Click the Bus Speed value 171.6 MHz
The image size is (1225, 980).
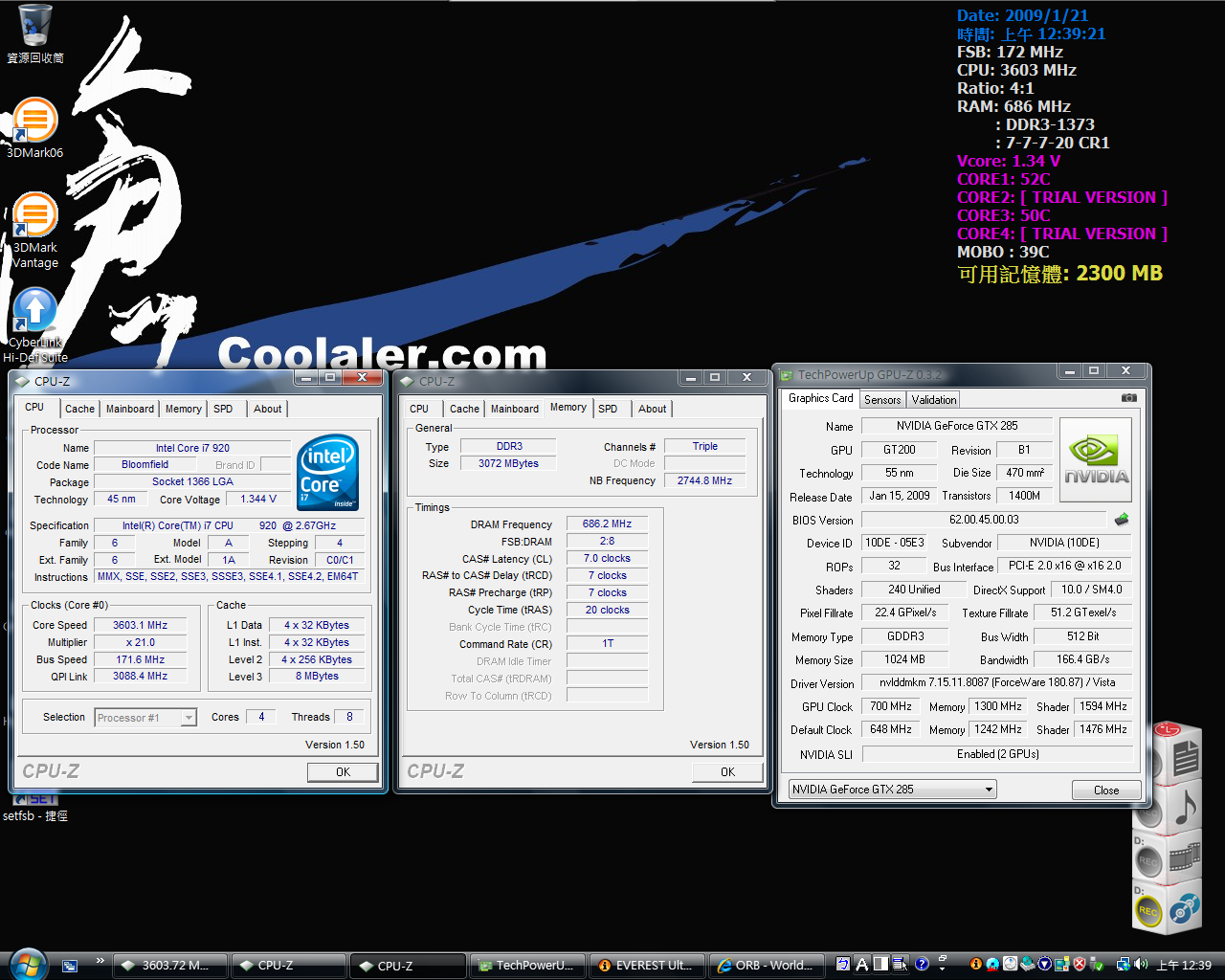[x=140, y=659]
